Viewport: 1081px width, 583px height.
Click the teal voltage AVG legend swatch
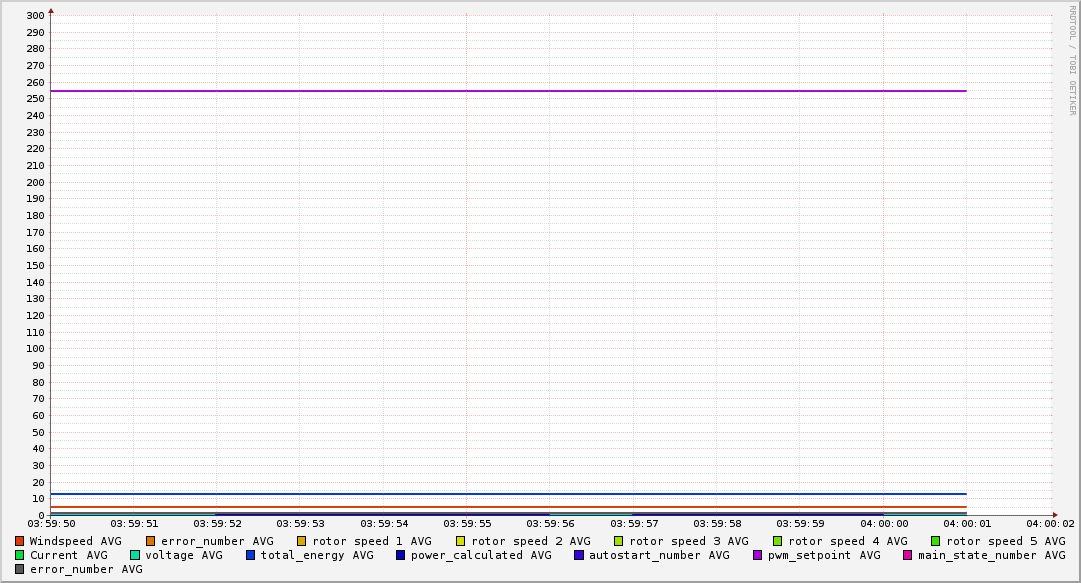click(x=135, y=555)
